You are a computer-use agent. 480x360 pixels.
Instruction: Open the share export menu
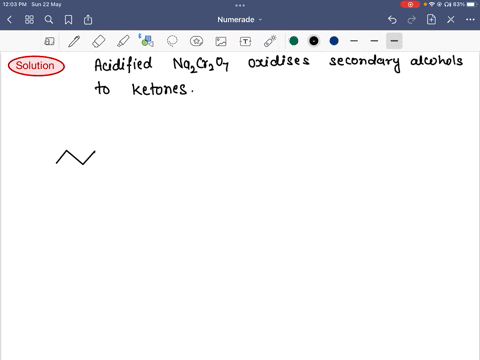click(x=88, y=20)
